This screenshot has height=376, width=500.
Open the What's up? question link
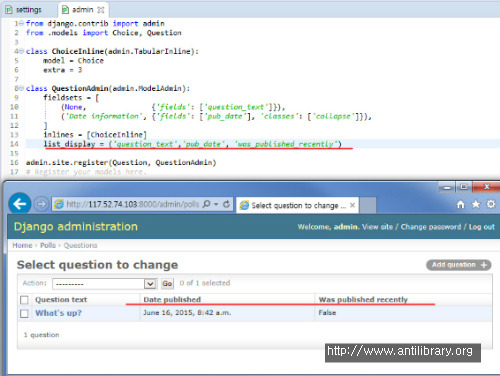(x=58, y=313)
